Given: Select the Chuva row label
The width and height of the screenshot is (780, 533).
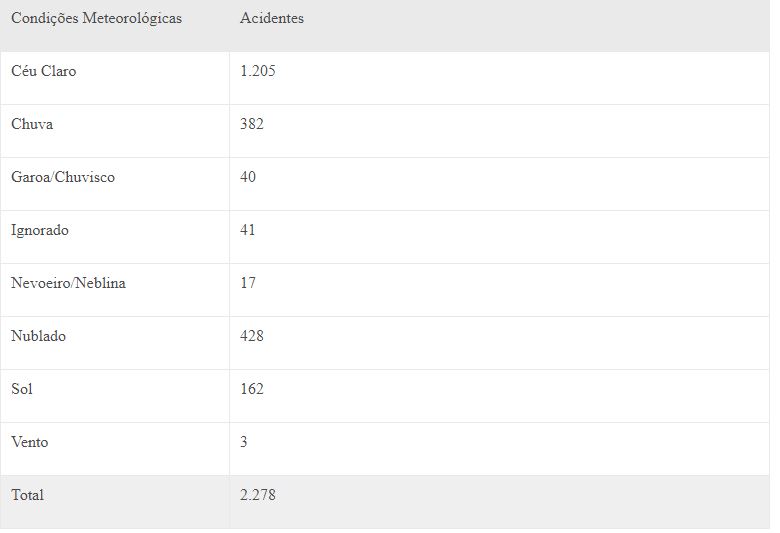Looking at the screenshot, I should coord(32,124).
